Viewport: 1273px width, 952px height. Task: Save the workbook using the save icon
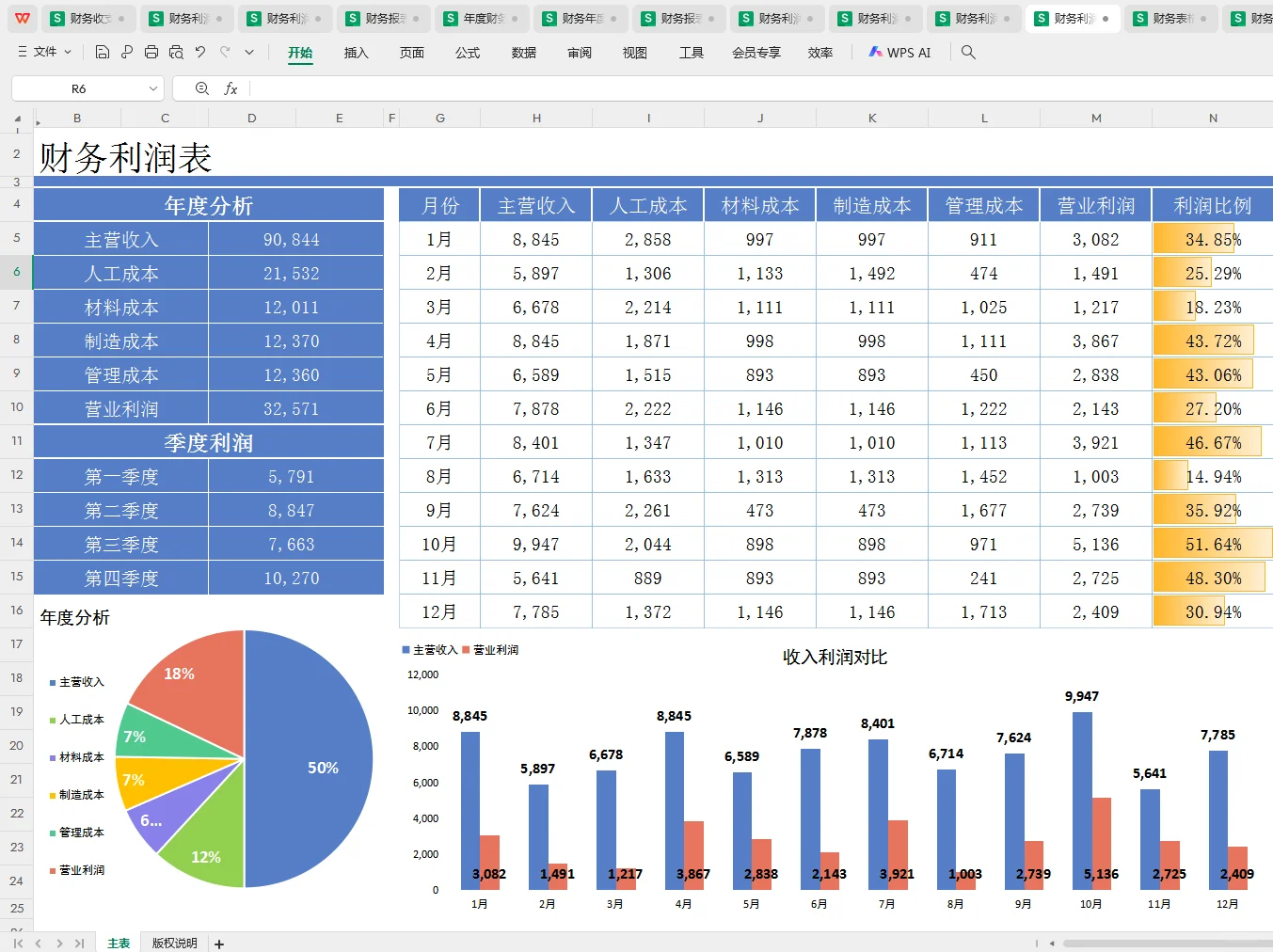[x=102, y=53]
